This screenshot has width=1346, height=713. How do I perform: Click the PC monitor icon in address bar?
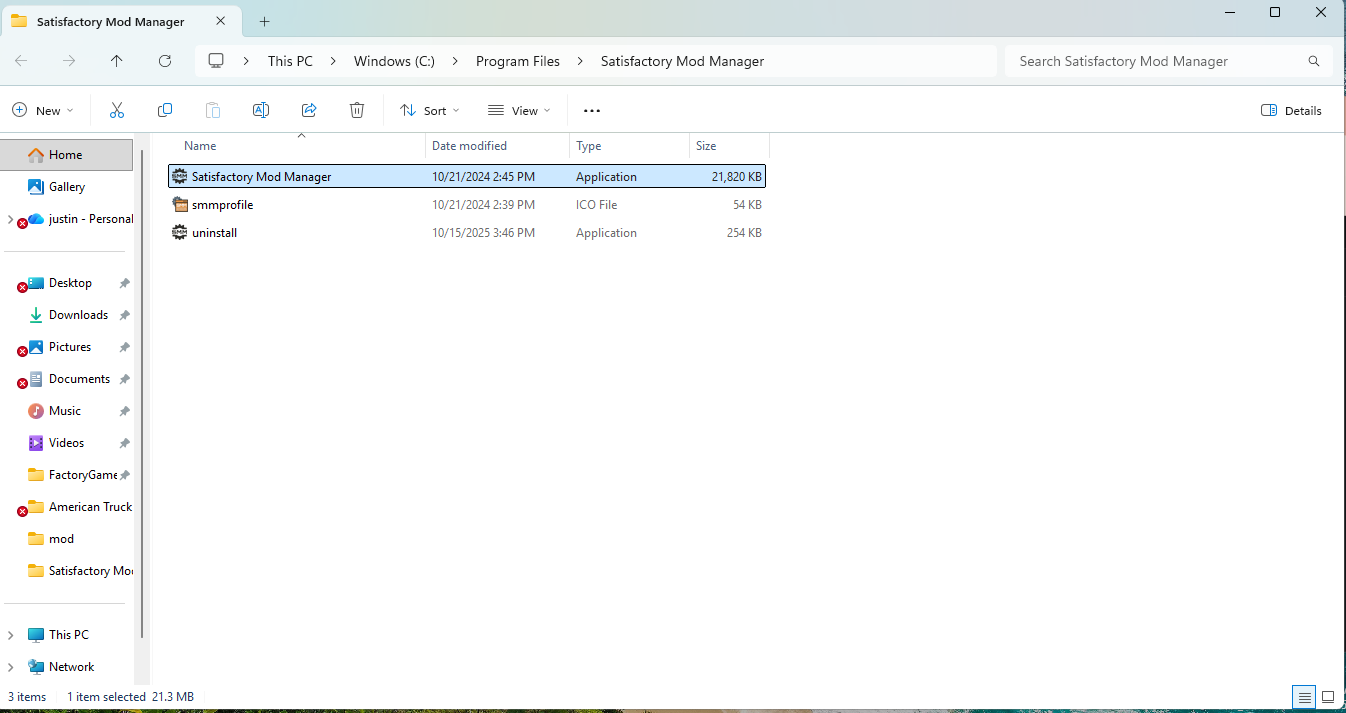(x=215, y=61)
